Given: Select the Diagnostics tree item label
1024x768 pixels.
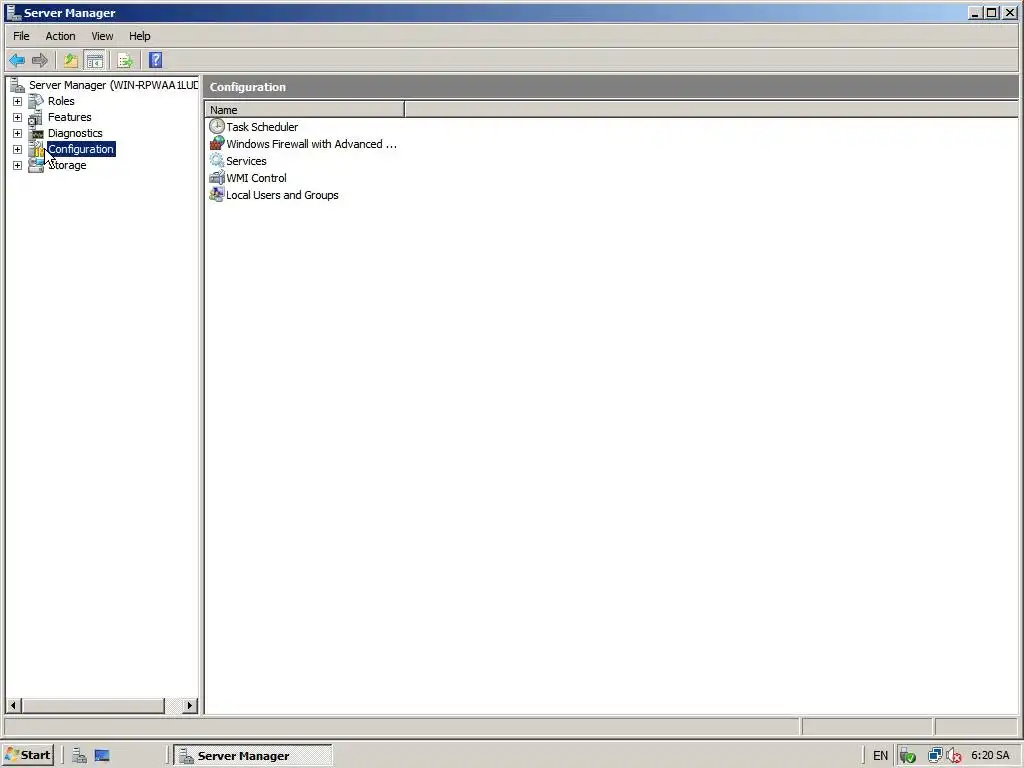Looking at the screenshot, I should point(75,133).
